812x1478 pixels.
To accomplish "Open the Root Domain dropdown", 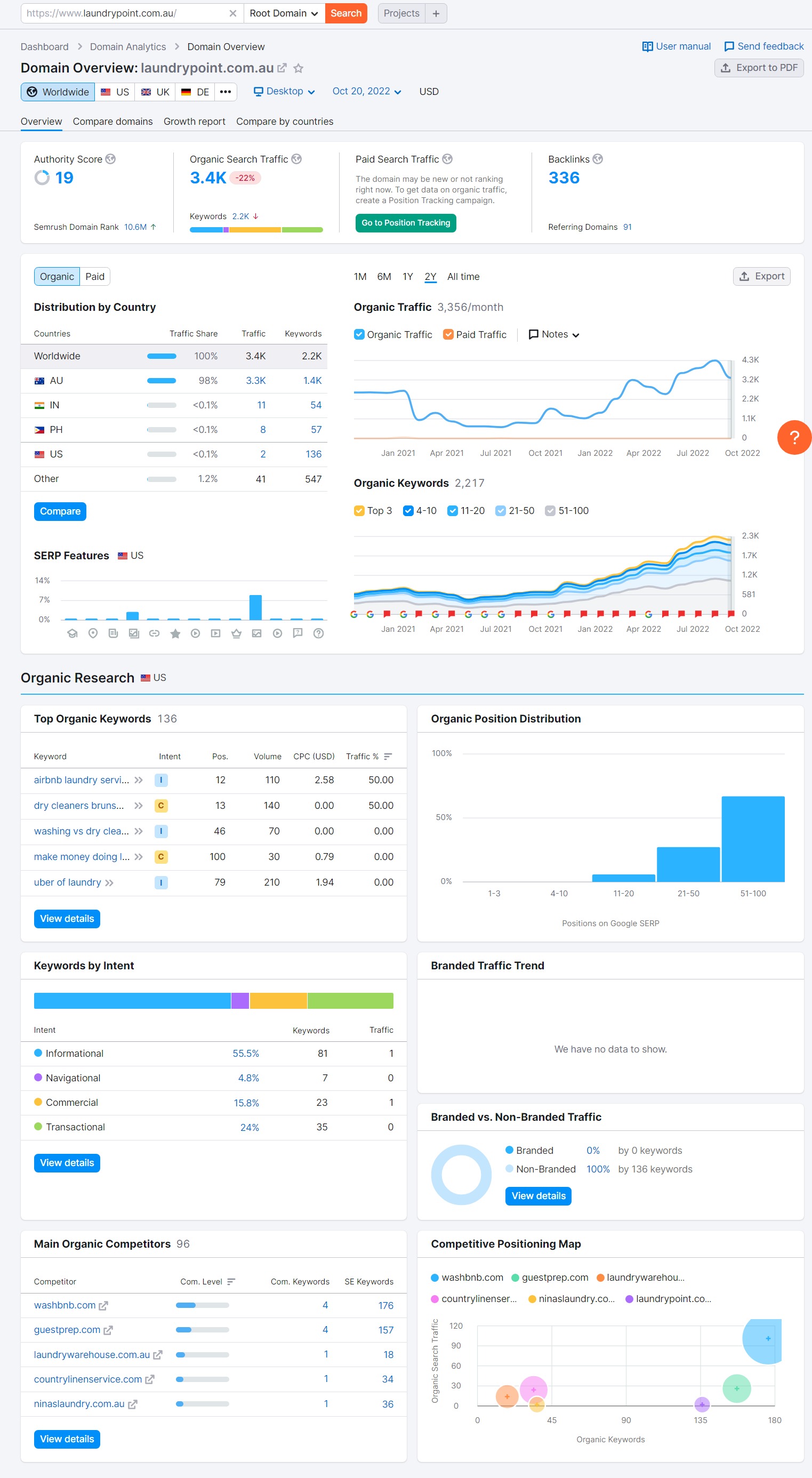I will pos(284,13).
